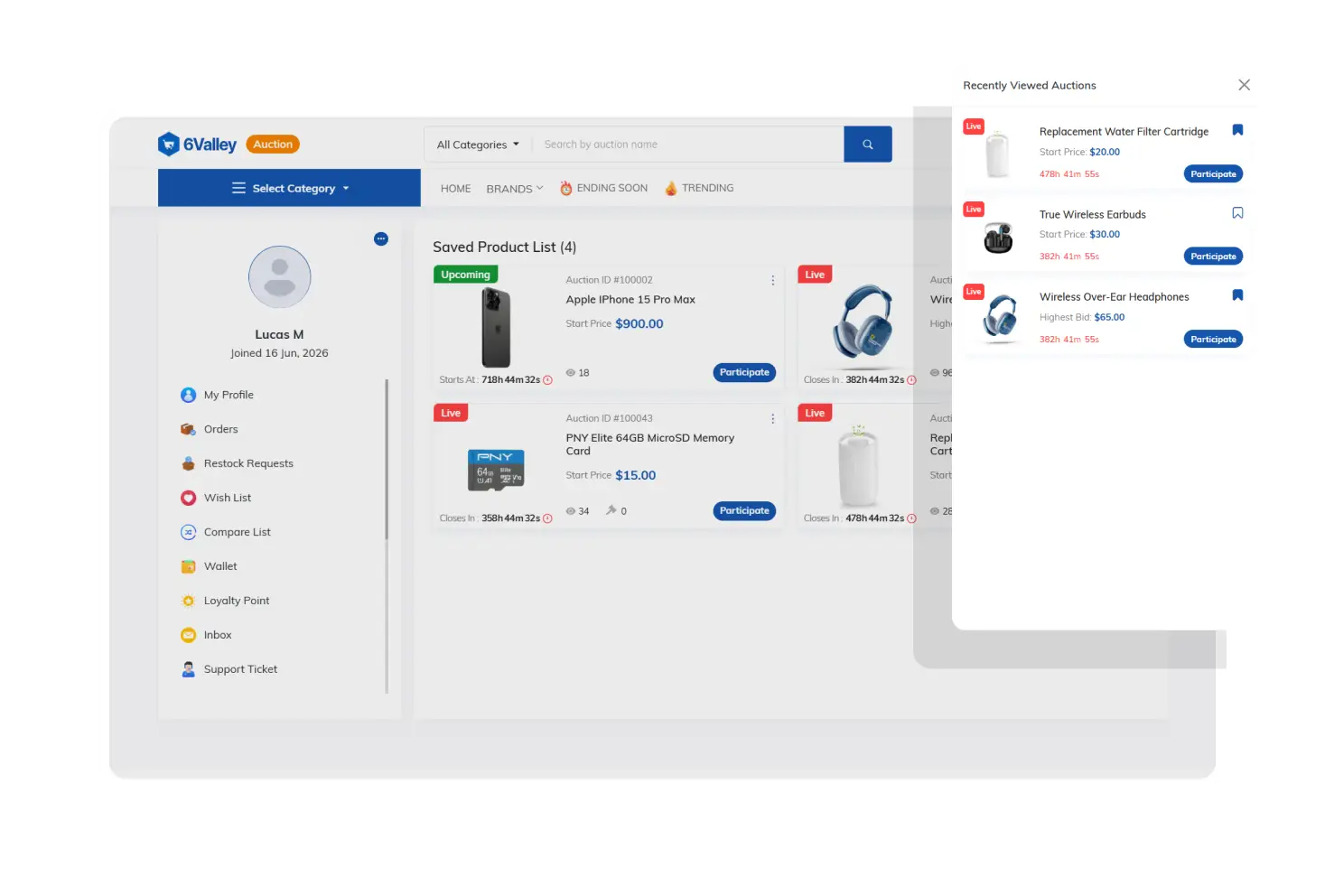Viewport: 1325px width, 896px height.
Task: Click the headphones thumbnail in Recently Viewed
Action: (1001, 318)
